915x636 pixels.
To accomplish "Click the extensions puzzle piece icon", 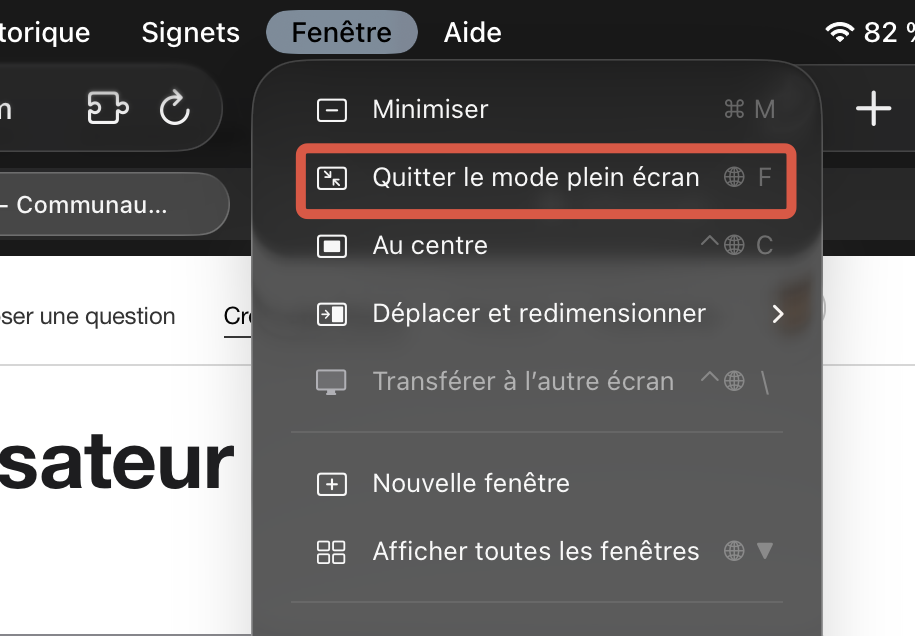I will point(108,108).
